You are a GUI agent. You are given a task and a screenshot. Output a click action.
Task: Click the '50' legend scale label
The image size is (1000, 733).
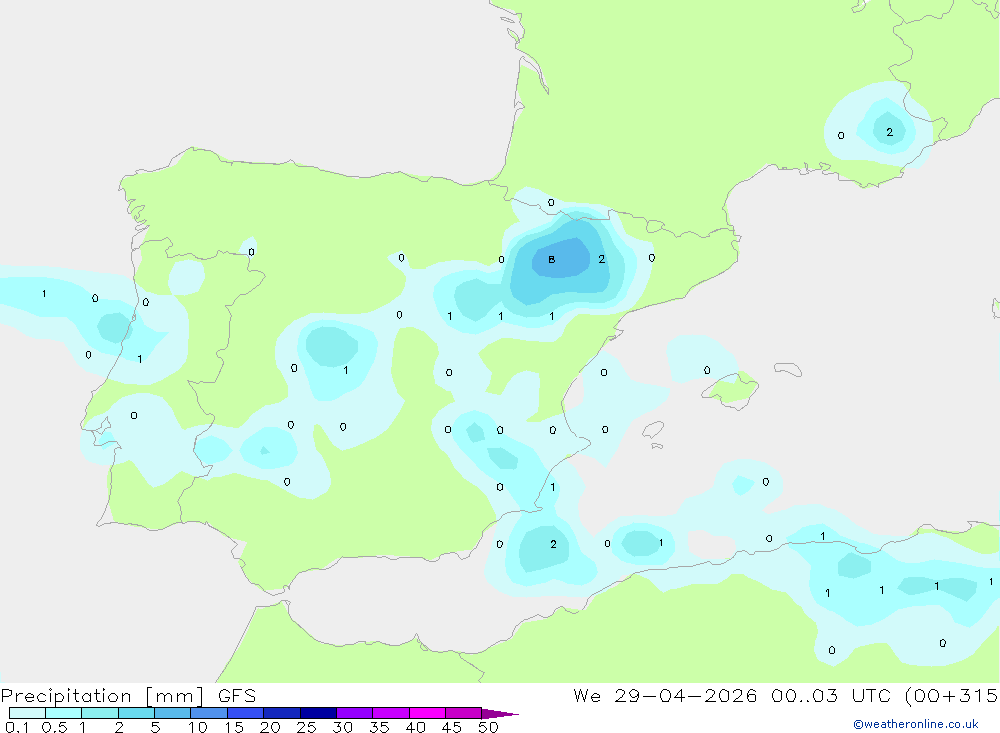click(x=488, y=727)
